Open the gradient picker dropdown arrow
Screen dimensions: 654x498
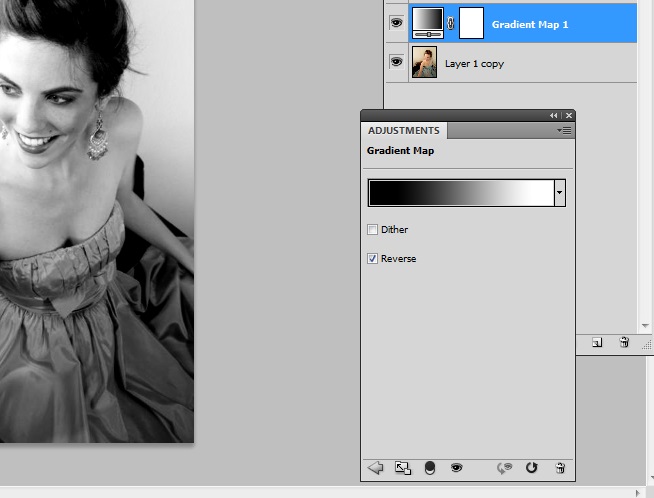tap(559, 192)
